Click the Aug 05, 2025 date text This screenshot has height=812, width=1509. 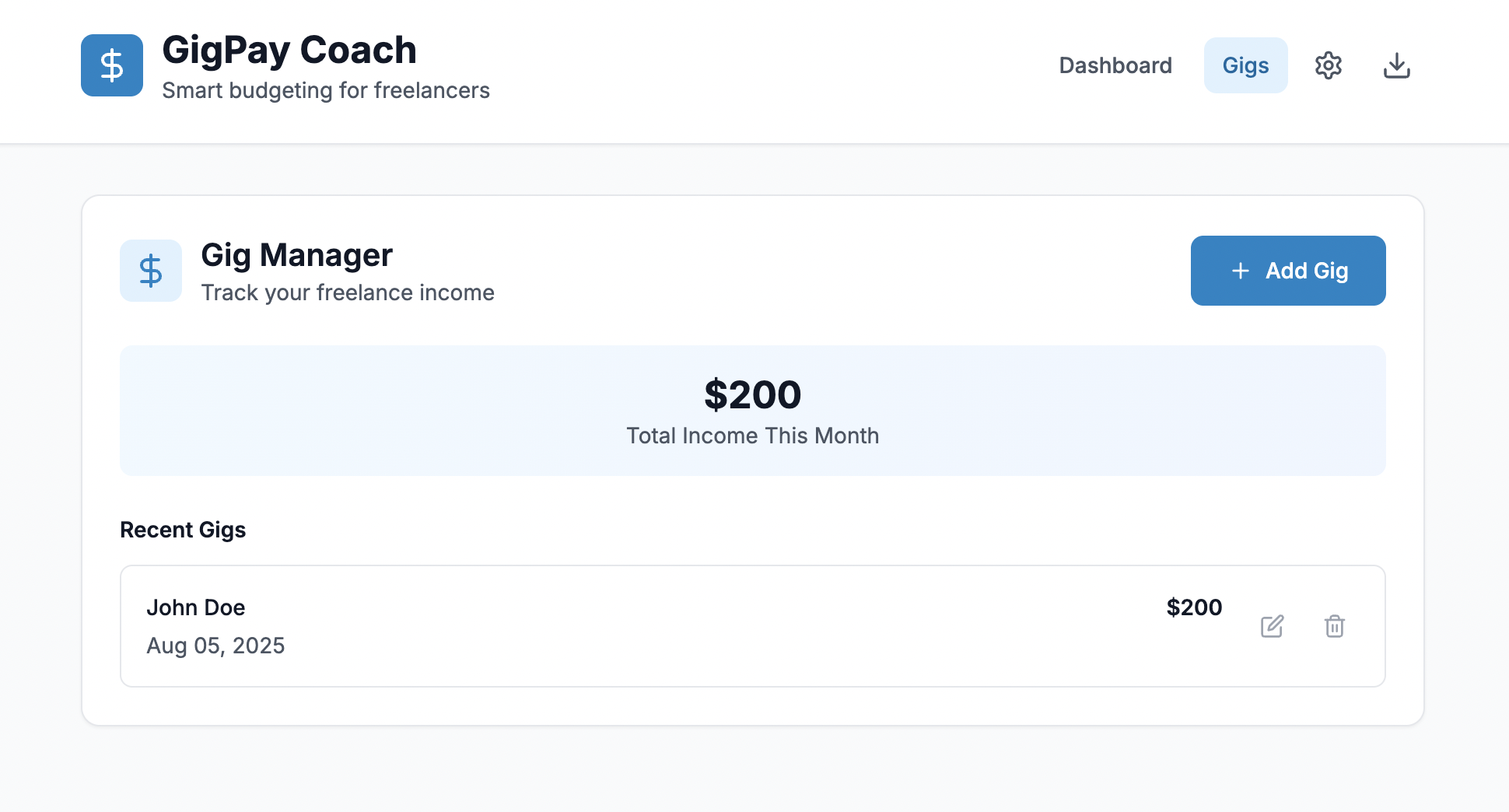pyautogui.click(x=216, y=646)
